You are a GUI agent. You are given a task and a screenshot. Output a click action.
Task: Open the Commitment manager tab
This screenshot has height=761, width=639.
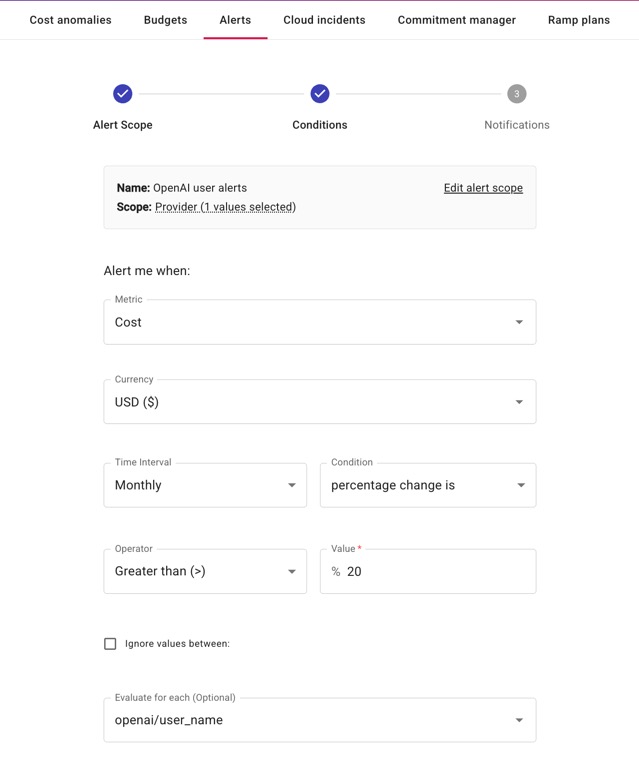[456, 20]
